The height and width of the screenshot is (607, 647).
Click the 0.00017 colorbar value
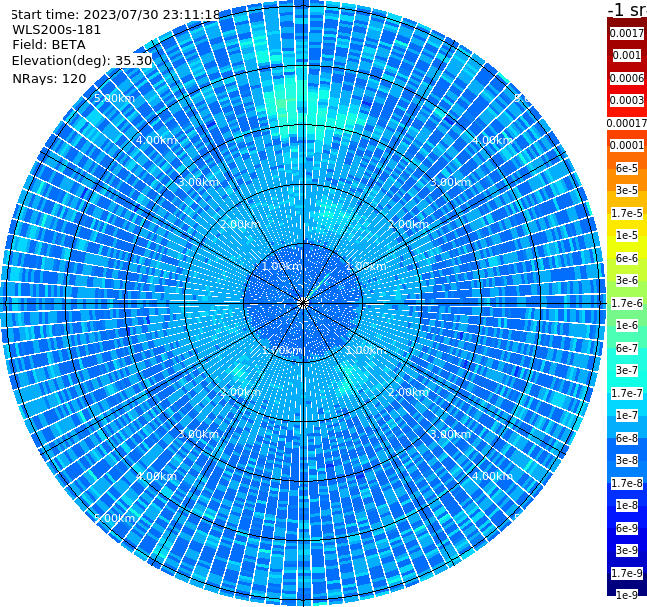(x=627, y=123)
